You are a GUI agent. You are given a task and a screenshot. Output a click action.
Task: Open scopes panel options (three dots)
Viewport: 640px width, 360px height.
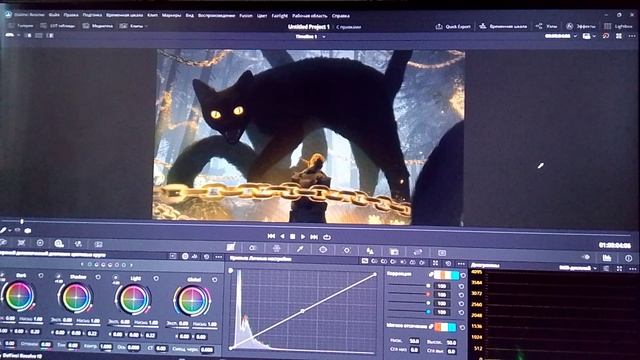point(632,269)
